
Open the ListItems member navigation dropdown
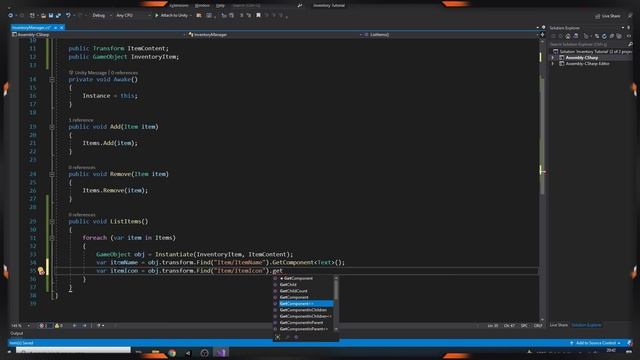click(x=451, y=35)
